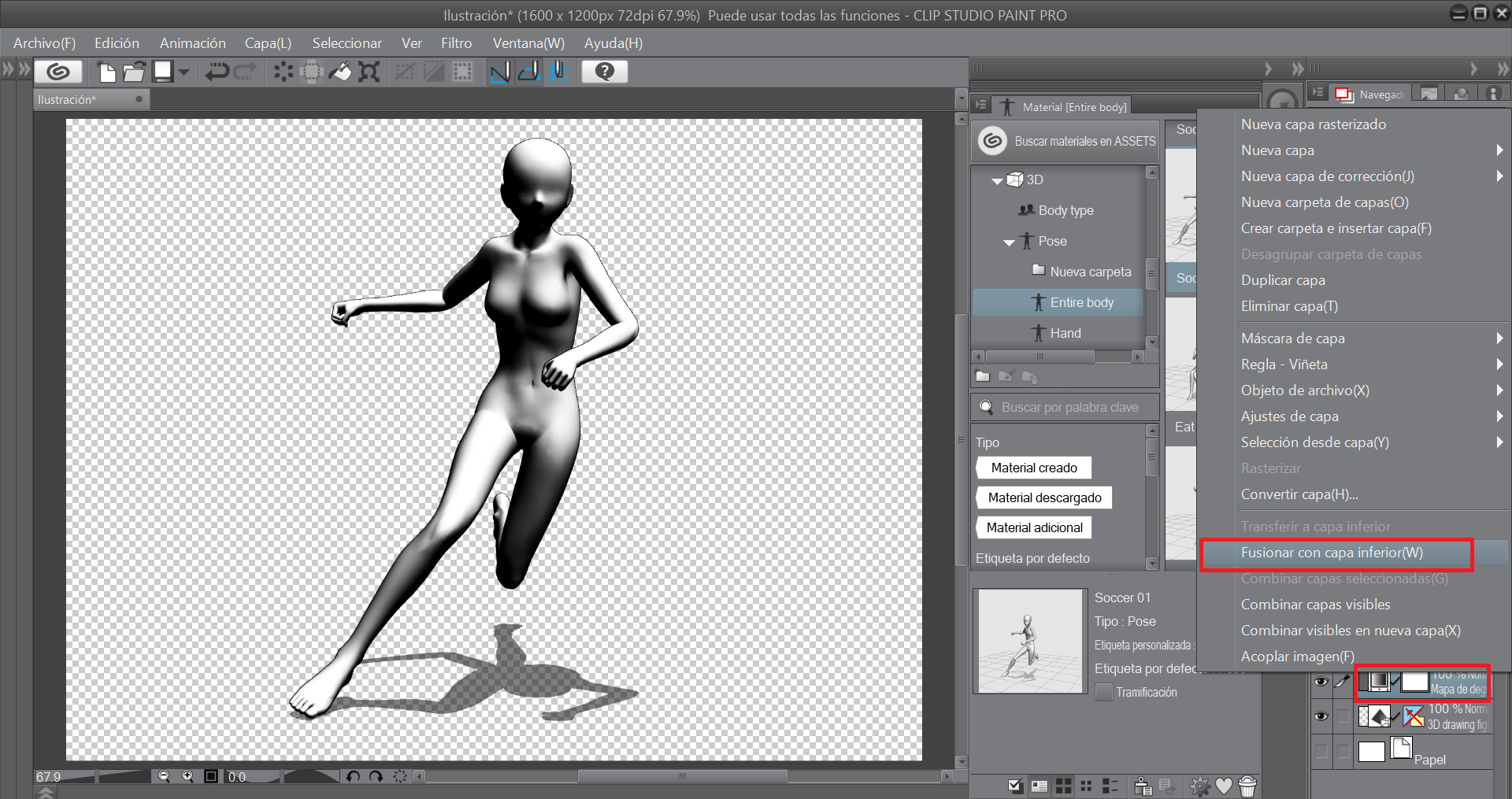Expand Nueva capa submenu
The width and height of the screenshot is (1512, 799).
(x=1499, y=150)
